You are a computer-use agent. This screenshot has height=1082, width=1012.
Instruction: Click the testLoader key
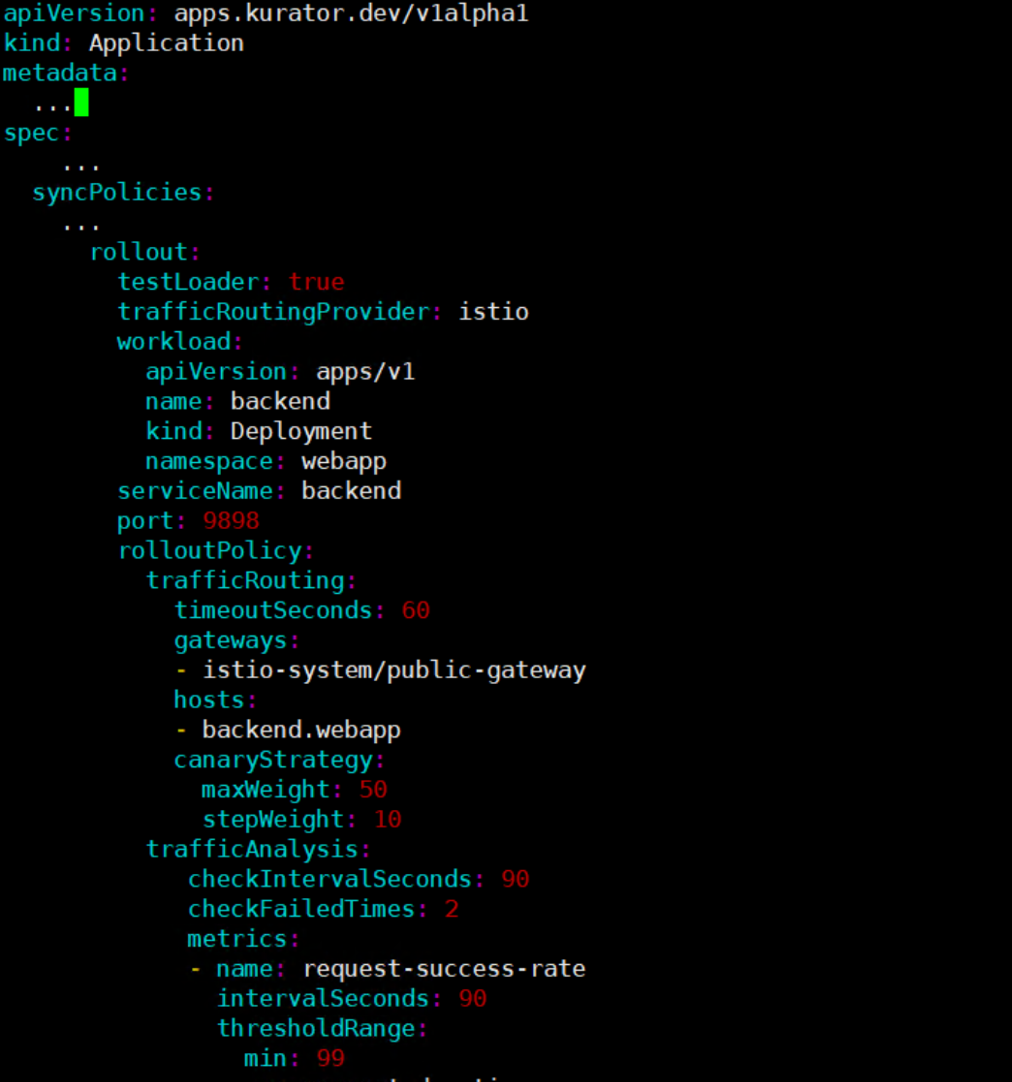(188, 282)
